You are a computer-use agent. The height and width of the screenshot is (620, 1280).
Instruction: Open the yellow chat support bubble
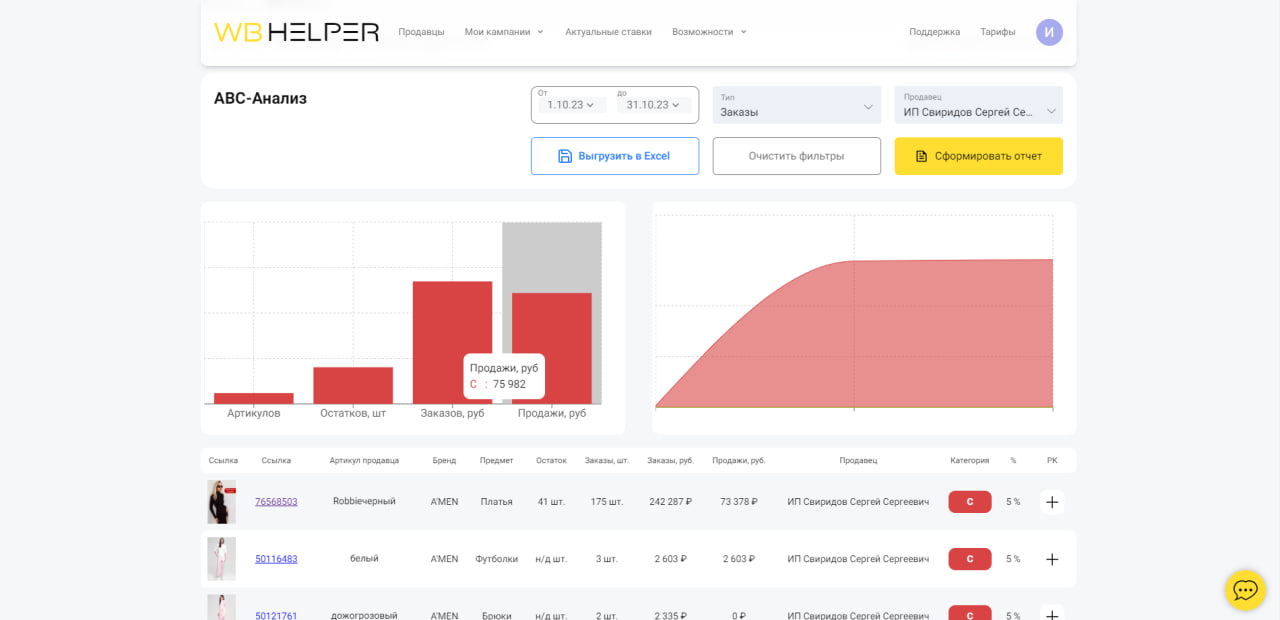coord(1245,590)
